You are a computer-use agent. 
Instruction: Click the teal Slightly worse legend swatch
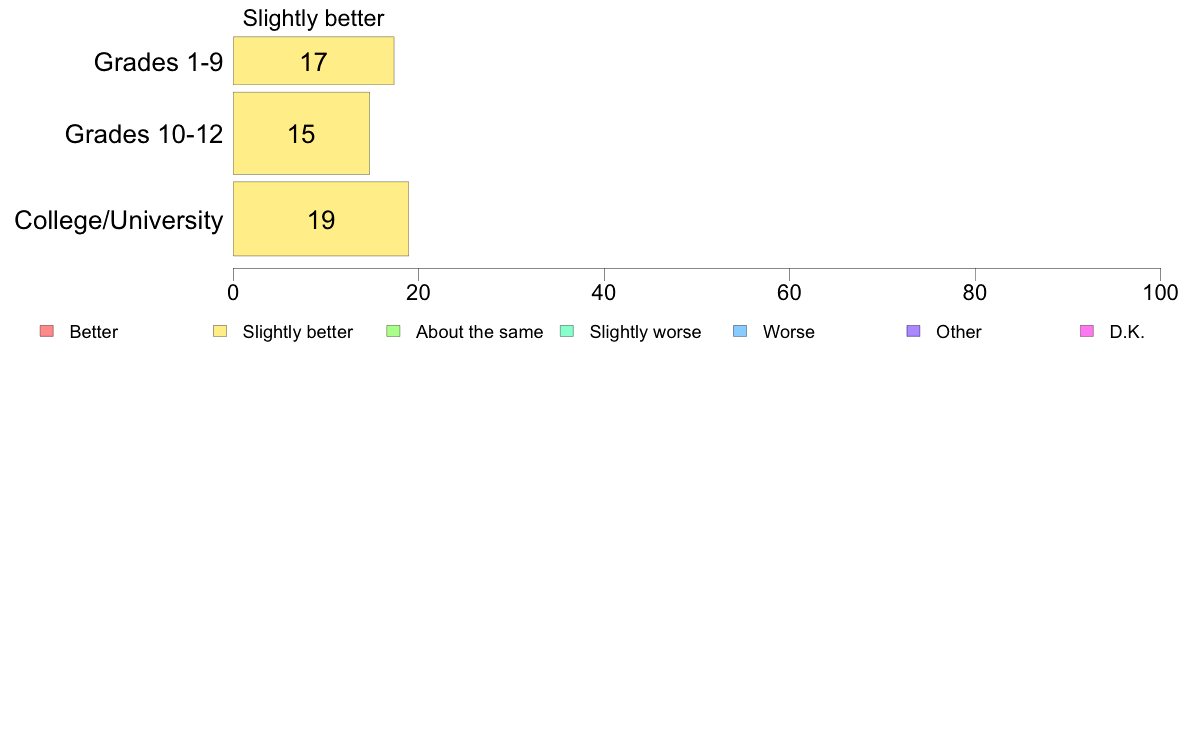tap(567, 331)
